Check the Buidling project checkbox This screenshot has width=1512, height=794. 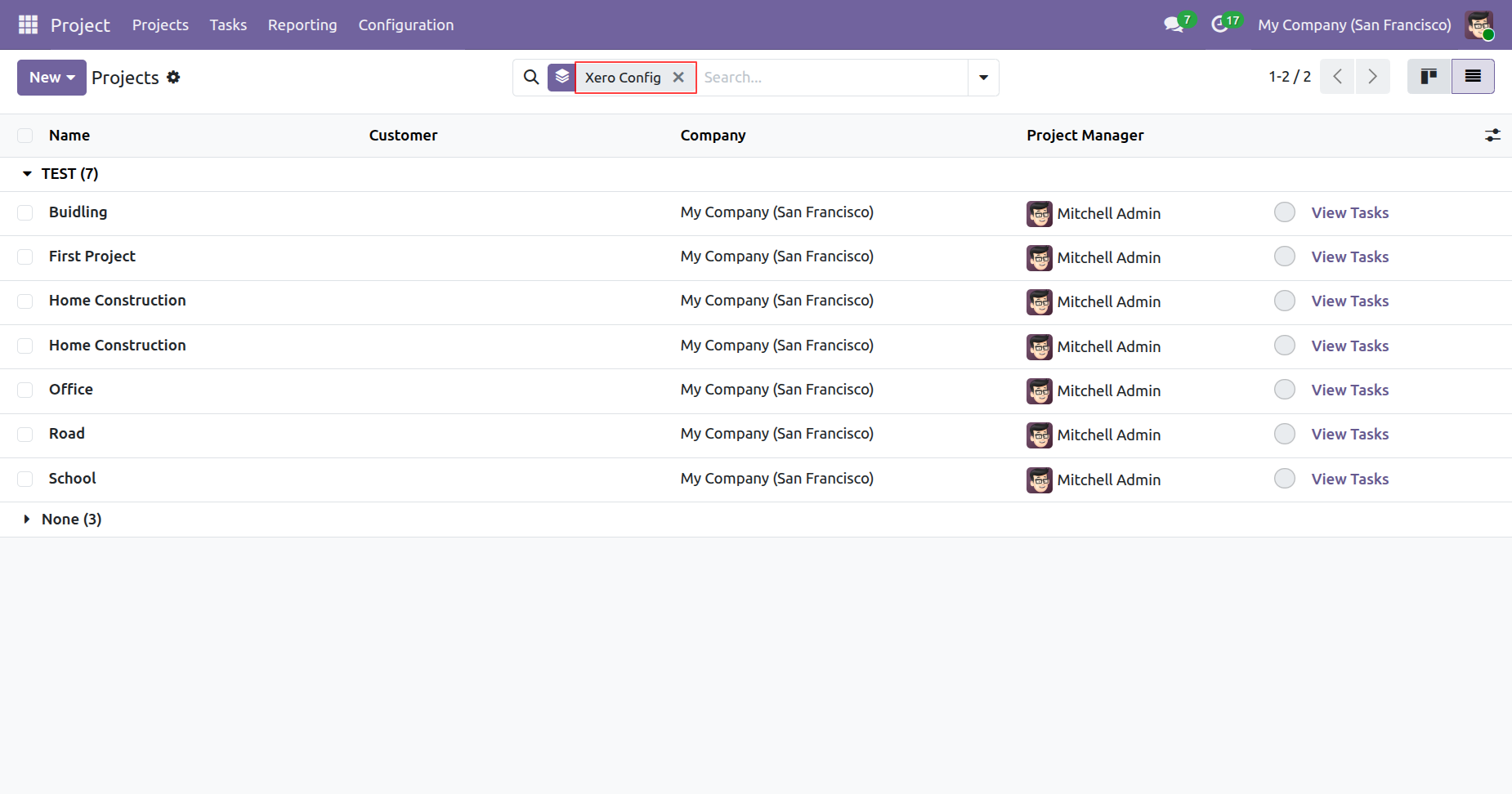coord(25,212)
